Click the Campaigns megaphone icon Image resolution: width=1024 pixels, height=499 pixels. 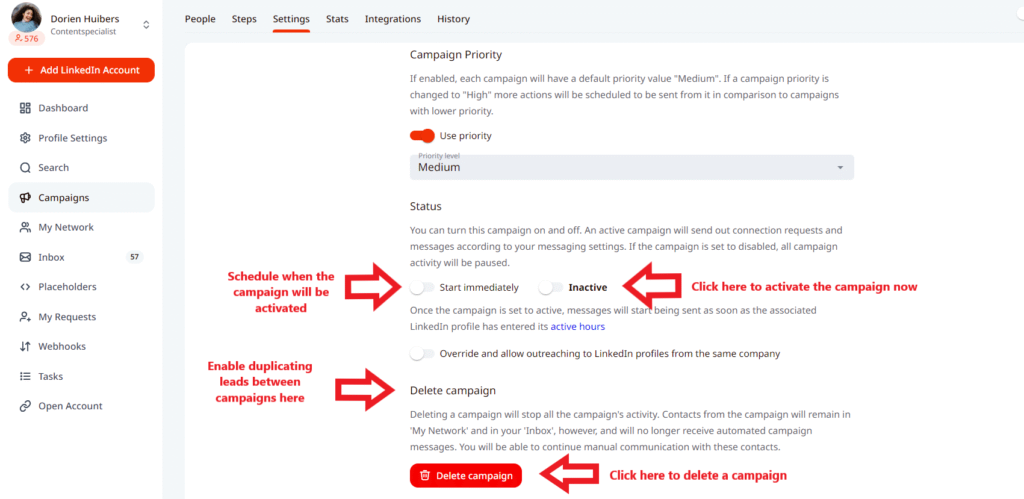(26, 198)
